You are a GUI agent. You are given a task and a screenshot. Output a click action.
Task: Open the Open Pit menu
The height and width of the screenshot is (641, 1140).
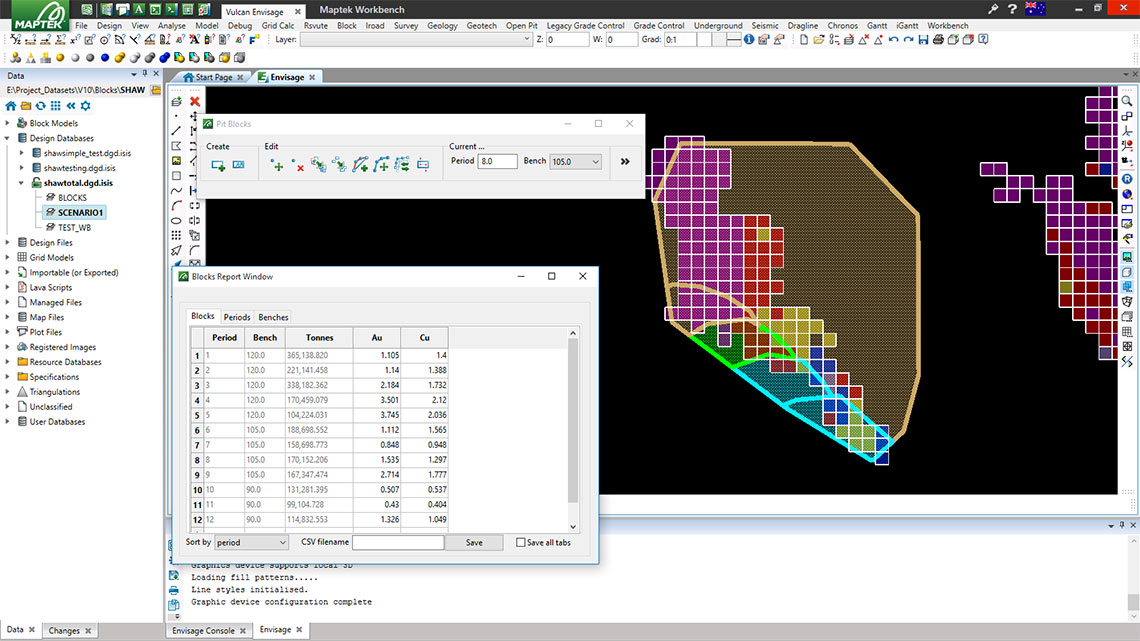point(521,25)
